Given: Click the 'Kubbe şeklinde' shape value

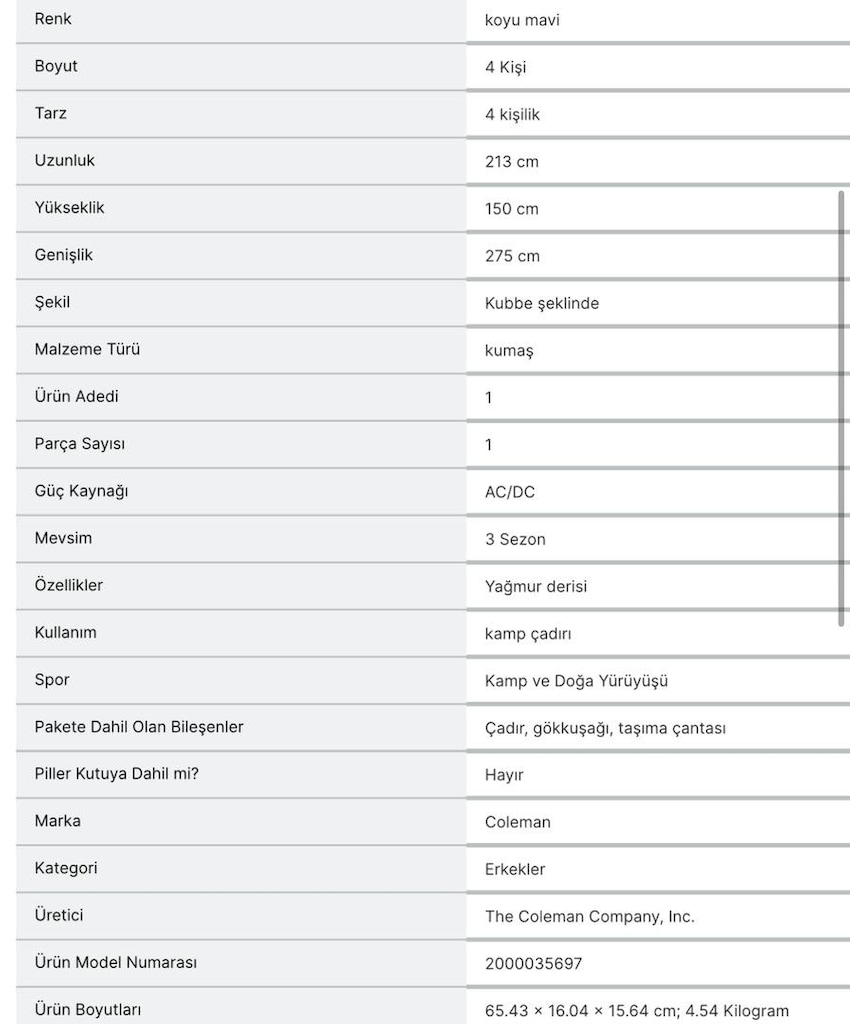Looking at the screenshot, I should click(541, 304).
